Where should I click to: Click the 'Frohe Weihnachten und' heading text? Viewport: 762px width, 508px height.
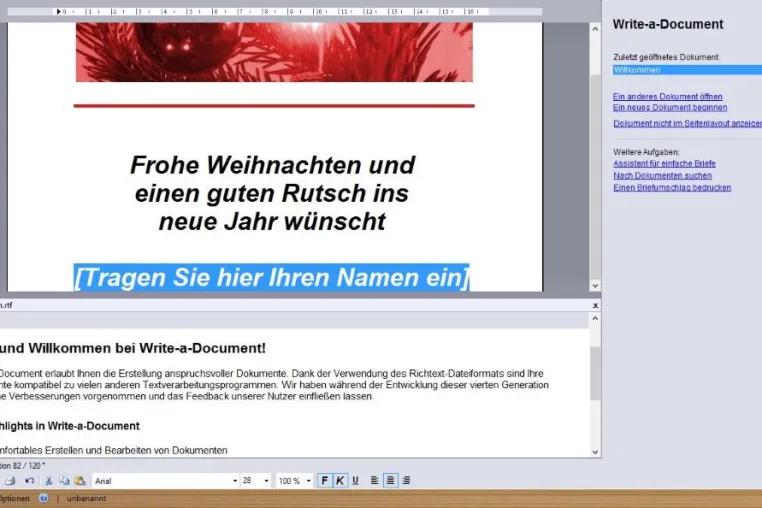tap(273, 165)
